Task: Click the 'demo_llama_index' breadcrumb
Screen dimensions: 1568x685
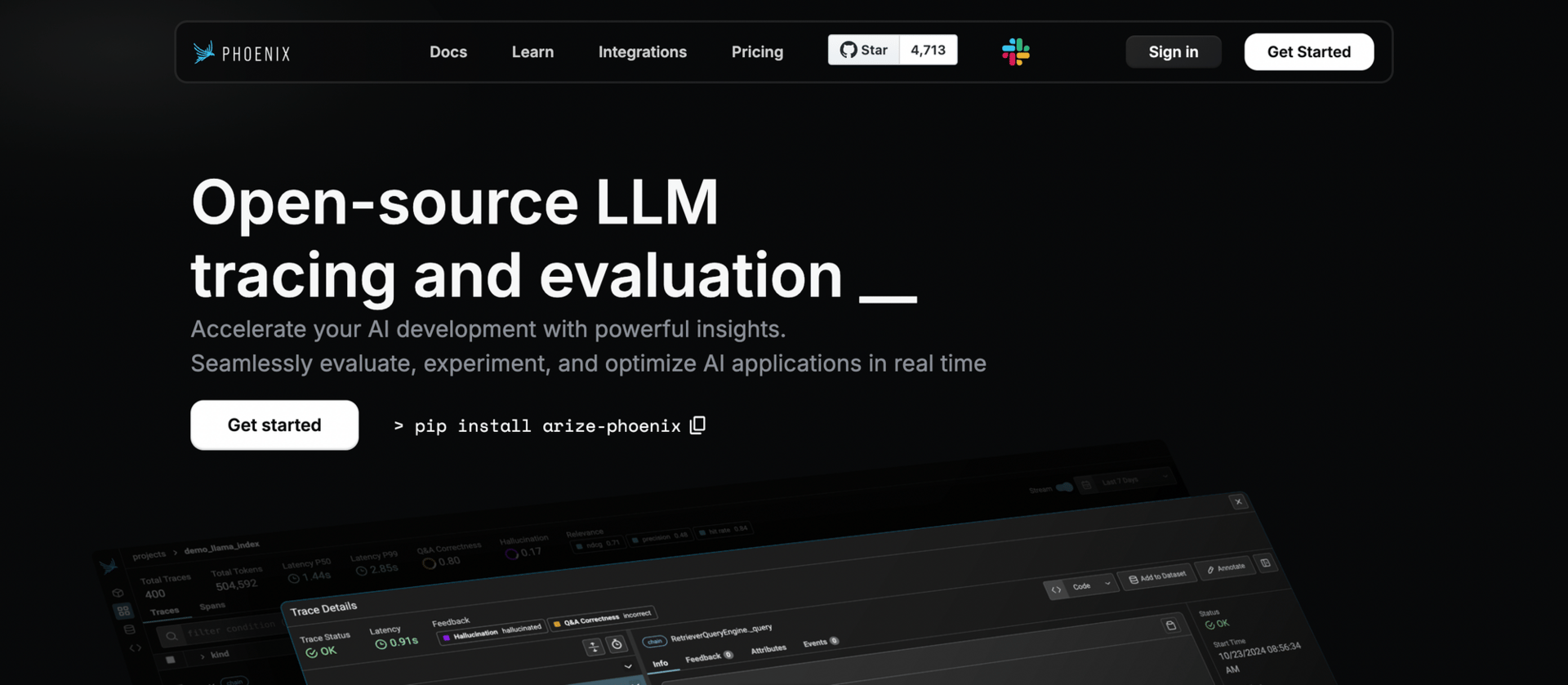Action: tap(222, 547)
